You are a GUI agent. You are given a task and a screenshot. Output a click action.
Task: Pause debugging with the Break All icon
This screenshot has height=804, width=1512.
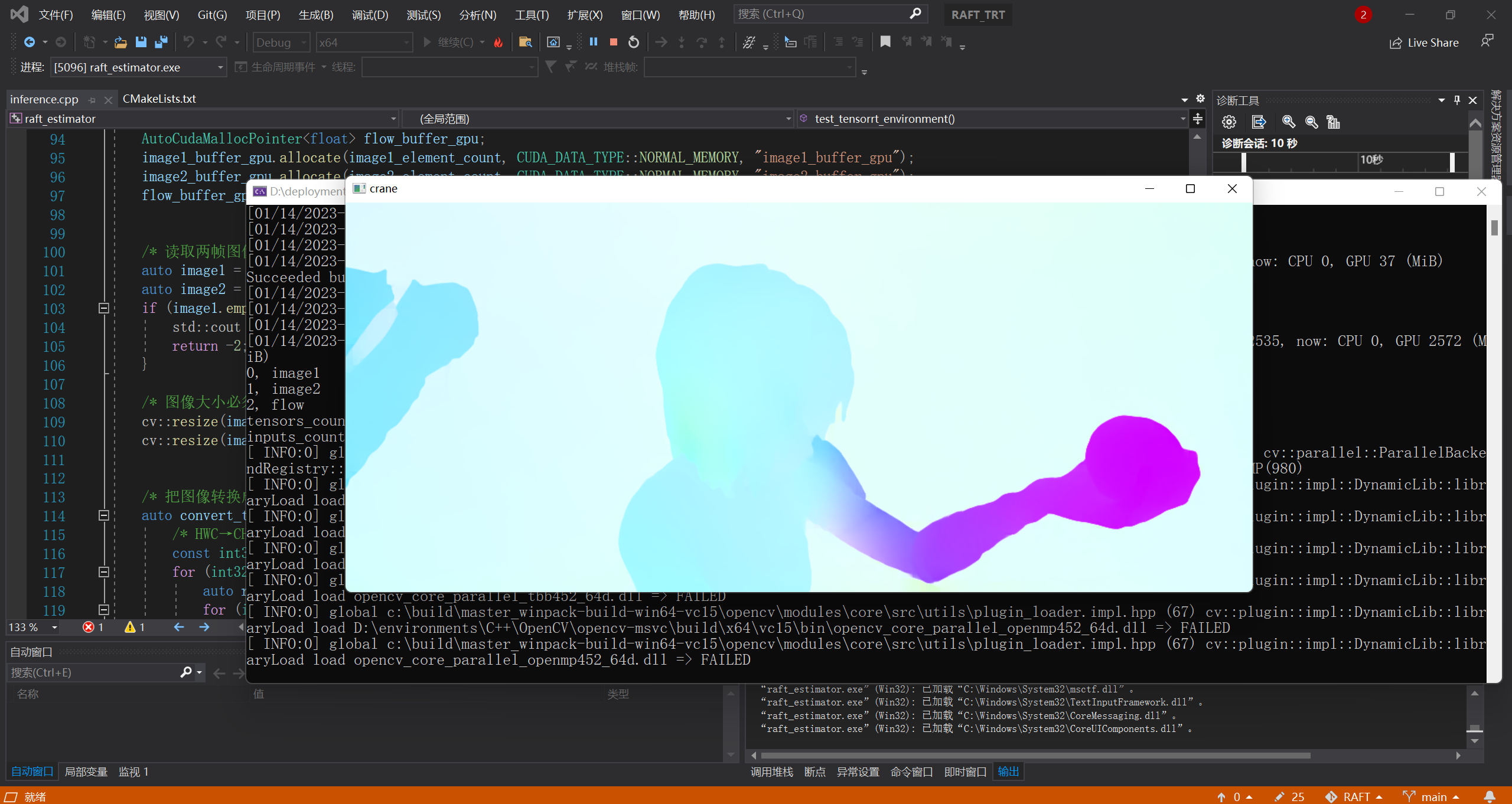click(x=594, y=42)
